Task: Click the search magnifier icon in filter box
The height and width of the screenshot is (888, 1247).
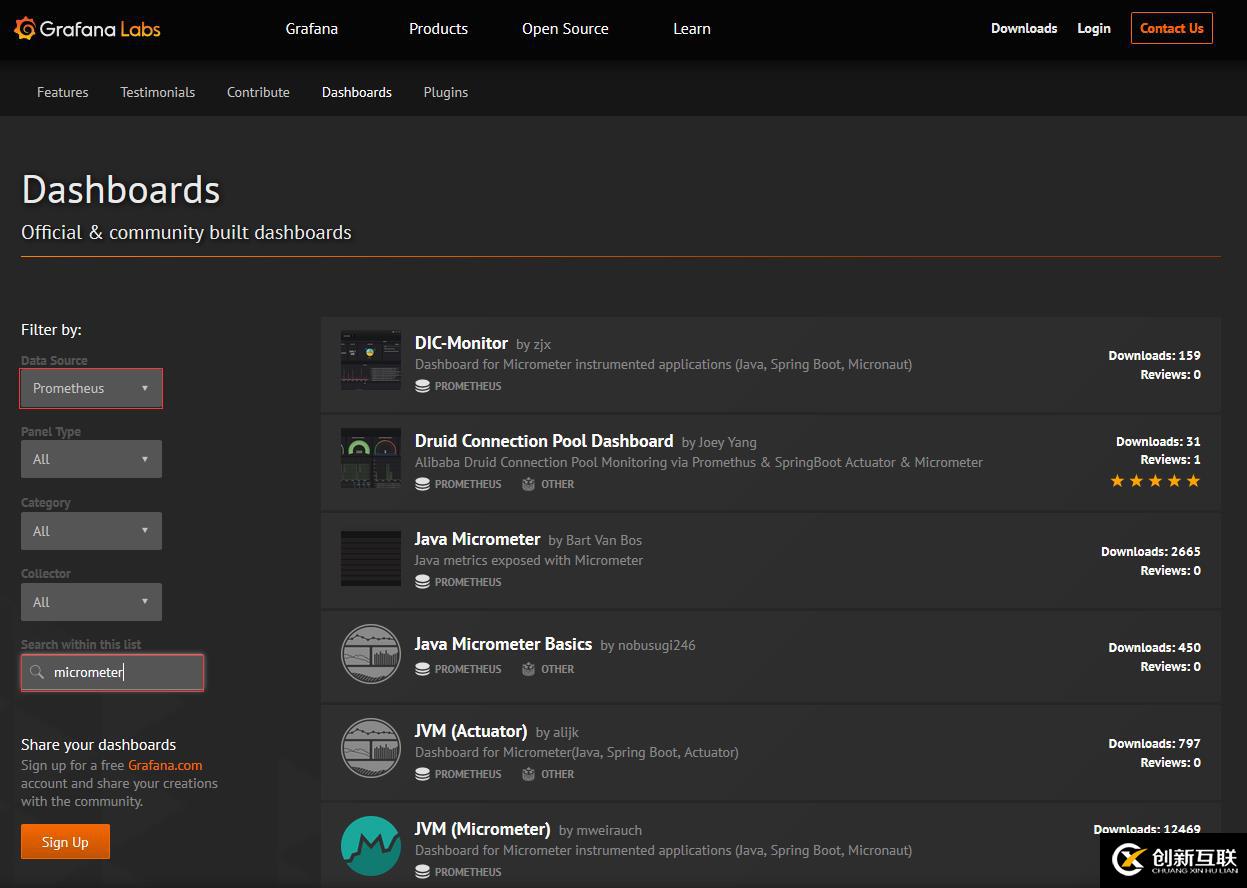Action: (x=37, y=672)
